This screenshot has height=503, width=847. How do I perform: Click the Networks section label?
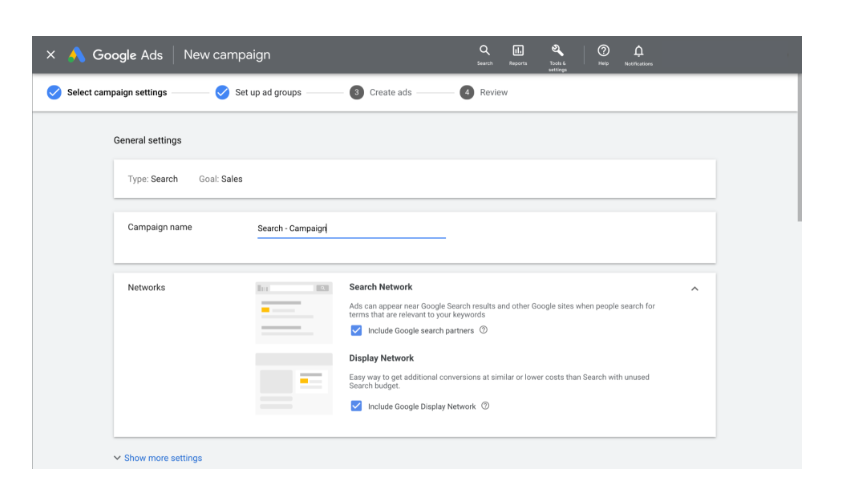pyautogui.click(x=146, y=287)
